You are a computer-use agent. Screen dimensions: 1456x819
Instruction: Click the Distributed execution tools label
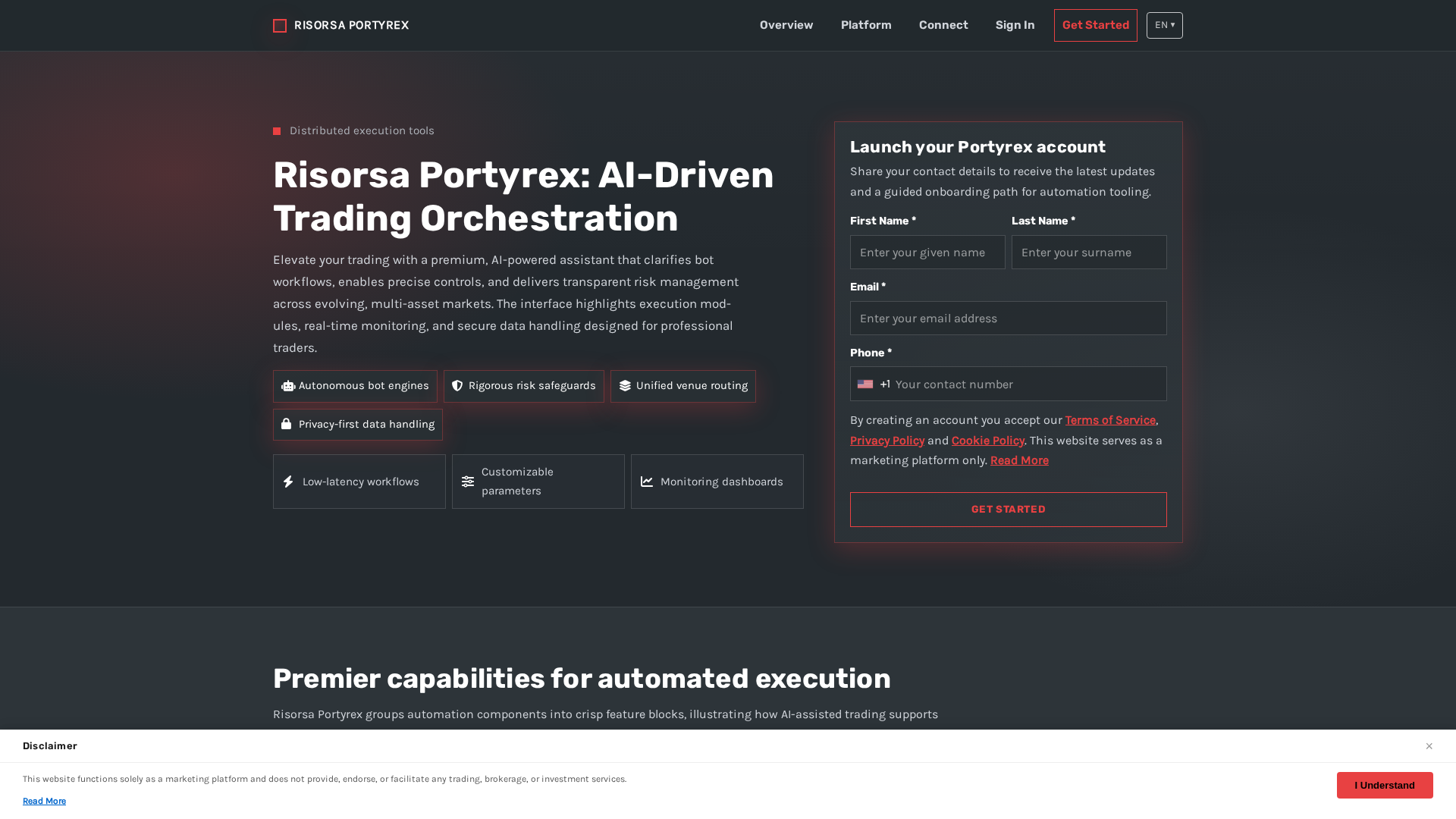click(x=362, y=130)
